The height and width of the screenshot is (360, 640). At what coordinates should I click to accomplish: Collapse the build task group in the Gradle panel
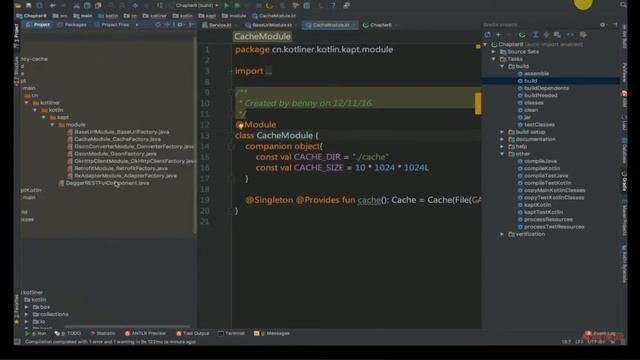tap(502, 66)
